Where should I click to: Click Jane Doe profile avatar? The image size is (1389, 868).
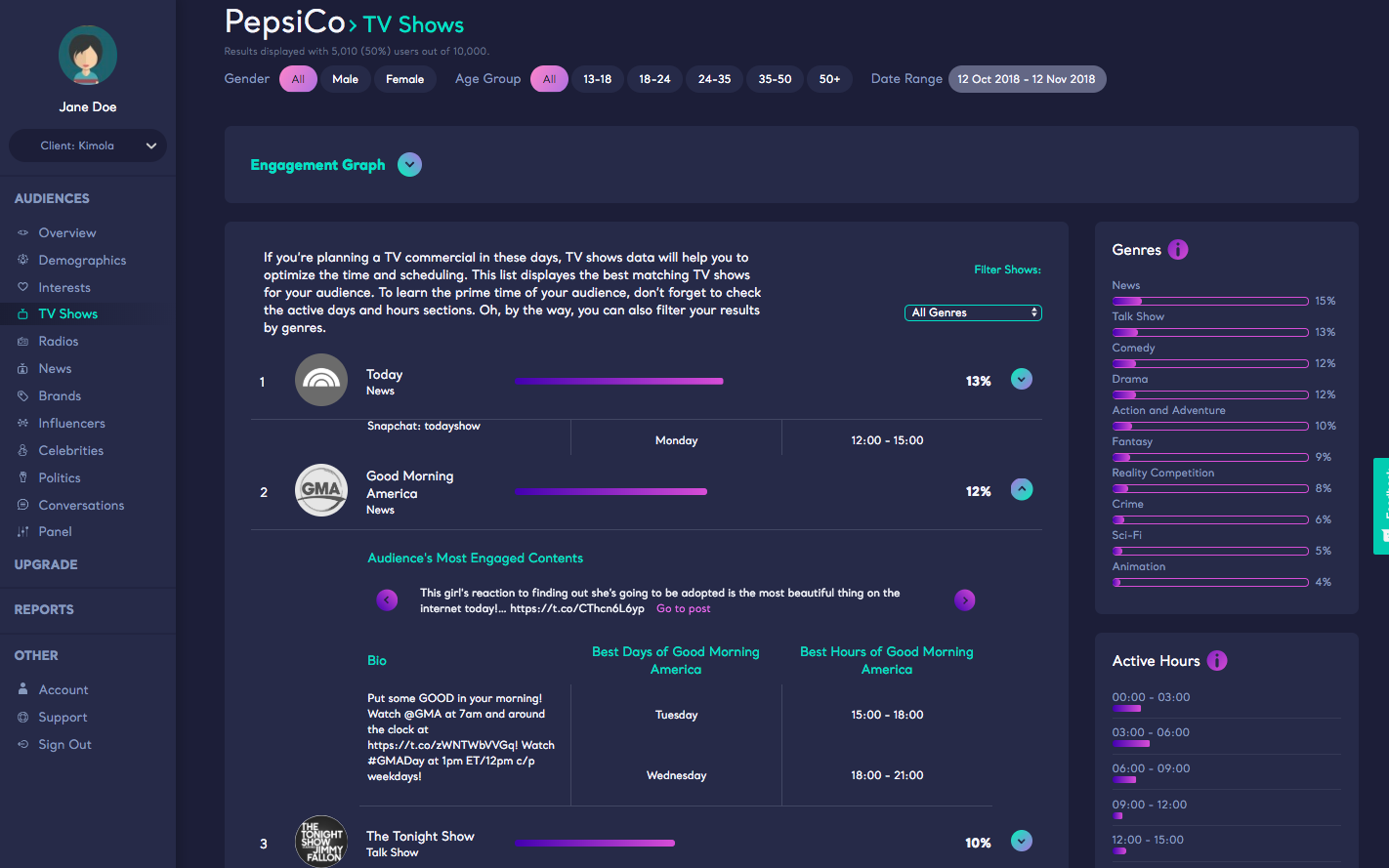point(88,56)
